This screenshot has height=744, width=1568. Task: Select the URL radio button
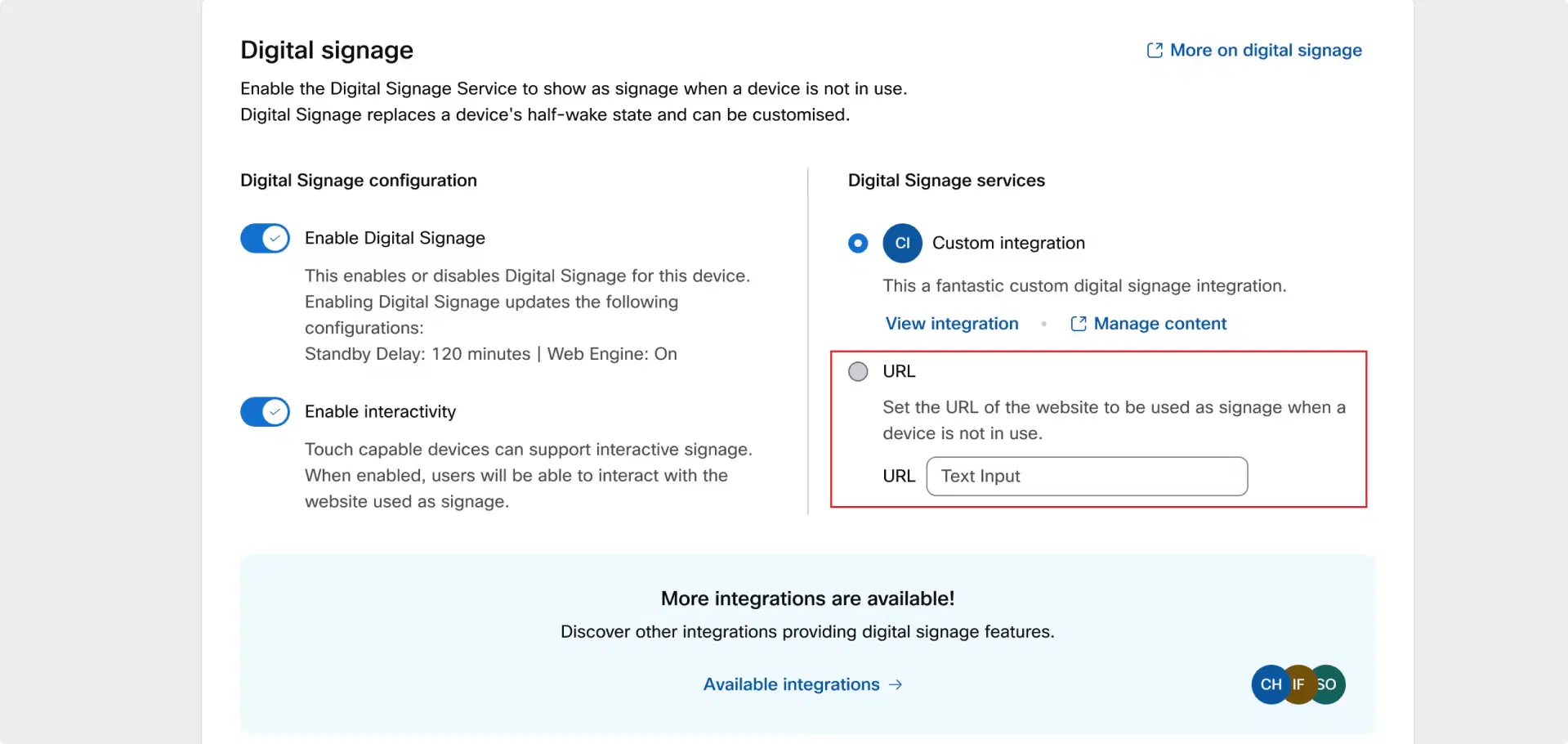[858, 371]
